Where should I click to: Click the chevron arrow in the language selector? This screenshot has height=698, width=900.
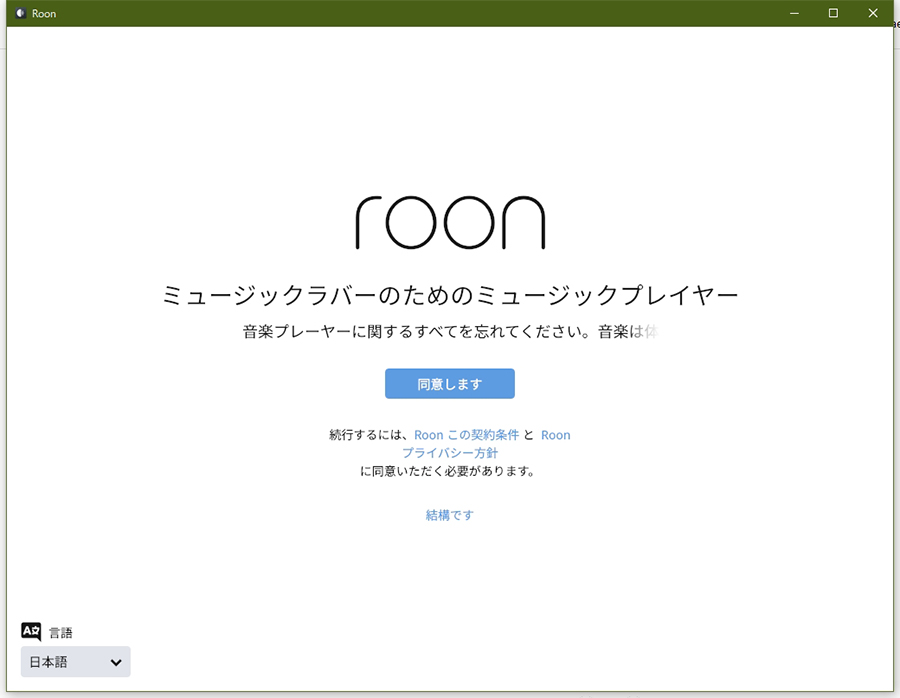point(116,662)
